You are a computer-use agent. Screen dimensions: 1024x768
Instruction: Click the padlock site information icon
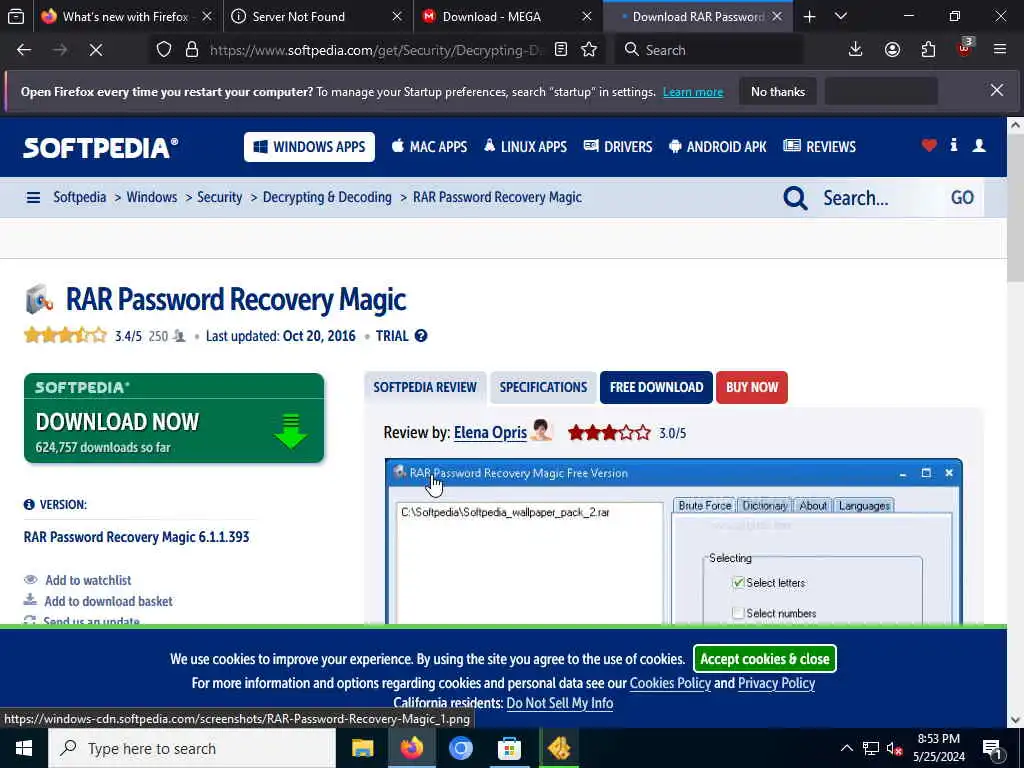tap(191, 50)
